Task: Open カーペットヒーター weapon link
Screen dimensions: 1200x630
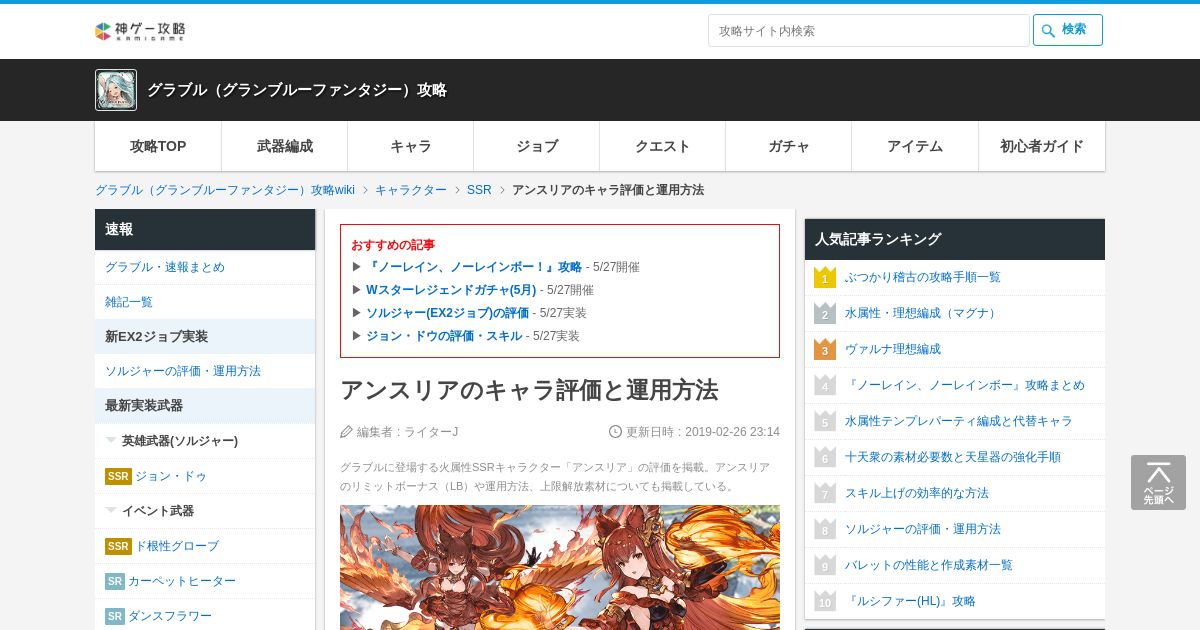Action: [x=182, y=581]
